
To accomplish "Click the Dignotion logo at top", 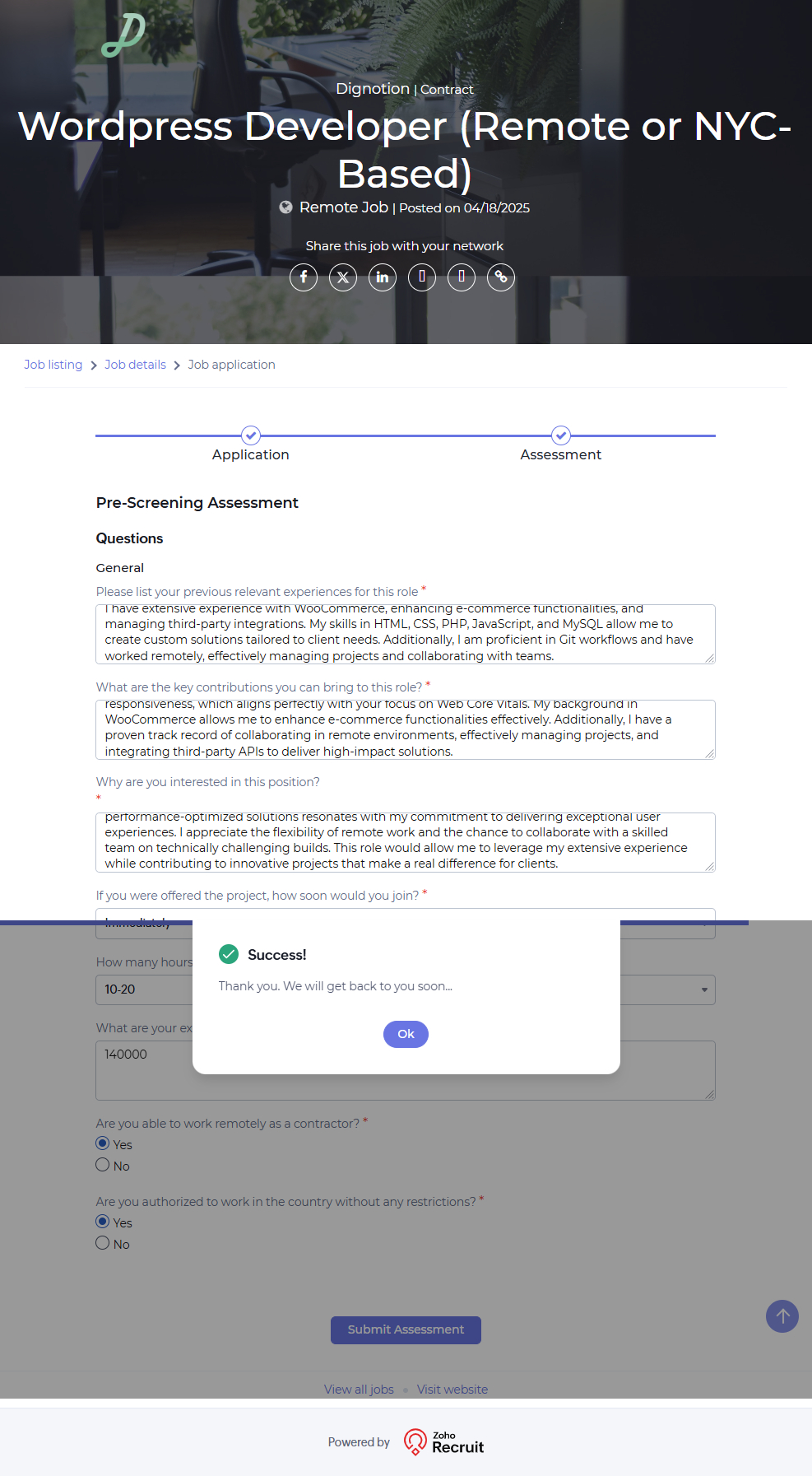I will coord(123,35).
